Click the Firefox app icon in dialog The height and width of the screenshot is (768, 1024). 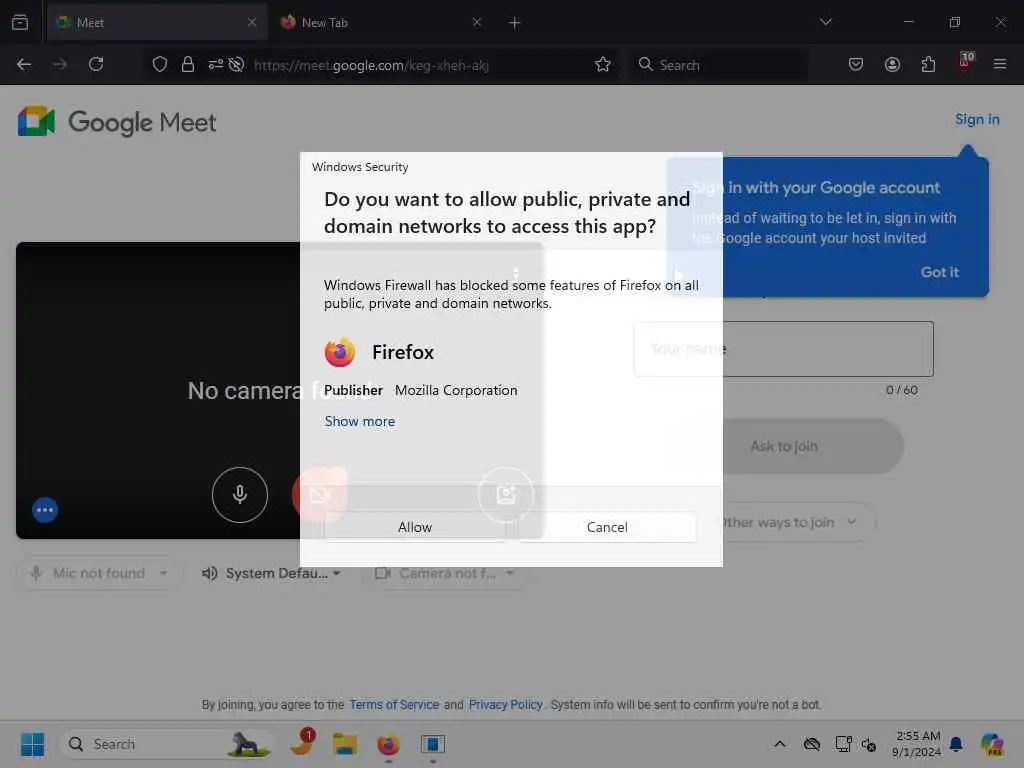point(340,353)
